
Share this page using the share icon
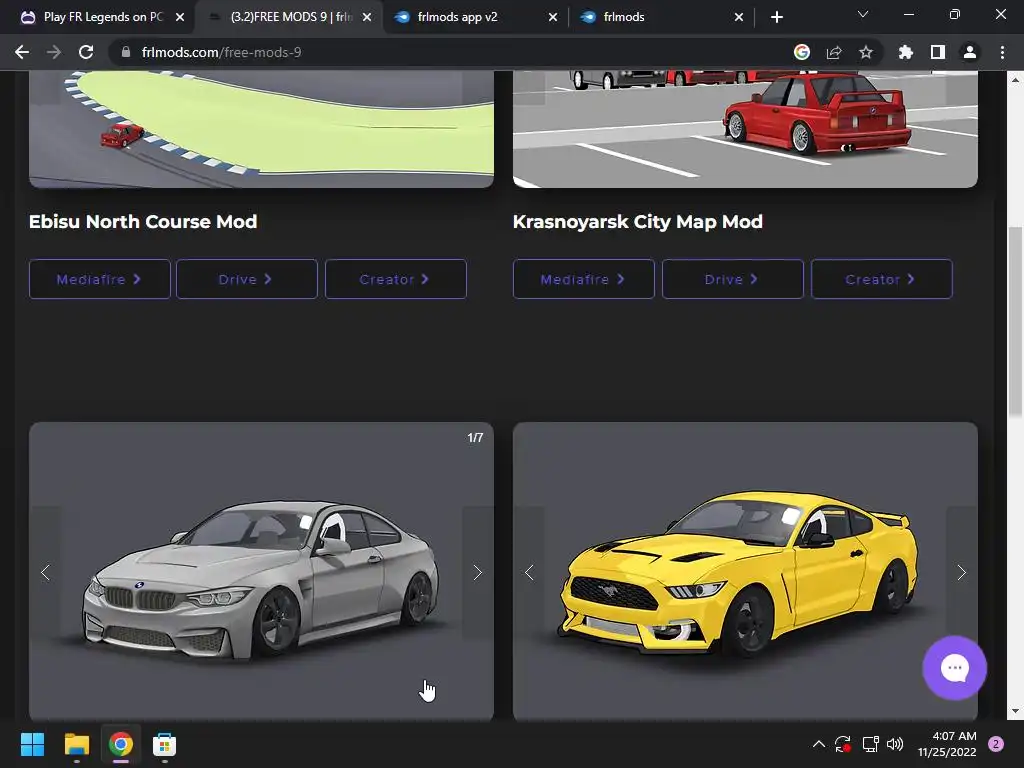[x=834, y=52]
